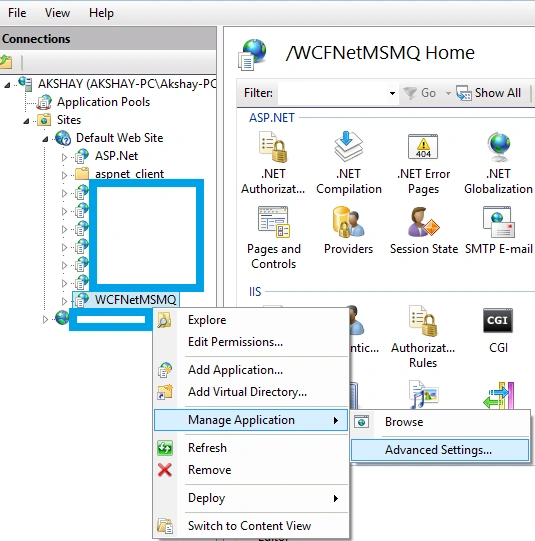
Task: Click inside the Filter text field
Action: [333, 93]
